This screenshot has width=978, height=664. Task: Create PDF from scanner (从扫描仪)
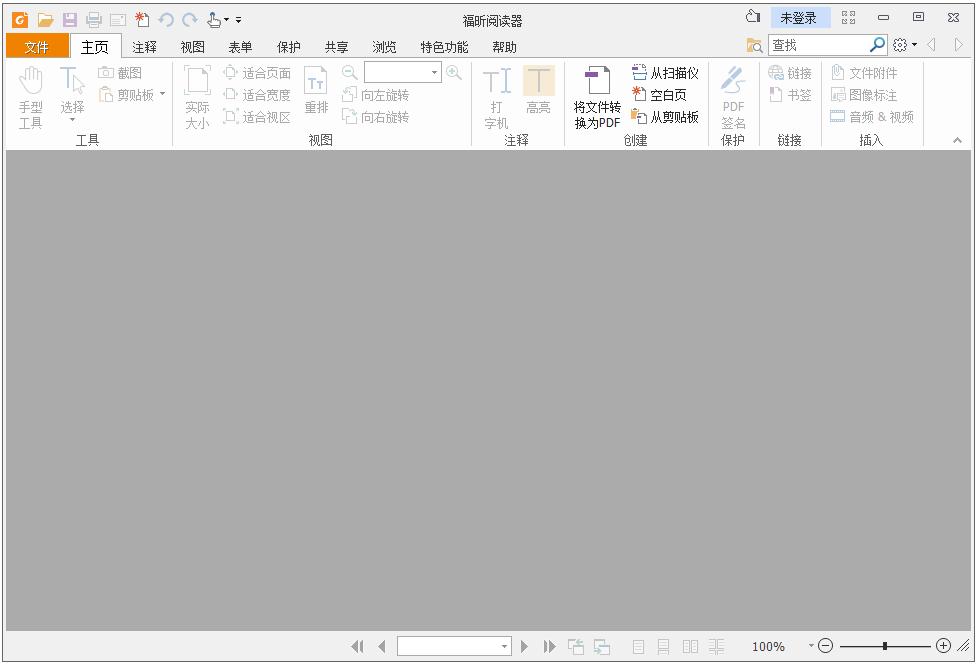(x=665, y=71)
